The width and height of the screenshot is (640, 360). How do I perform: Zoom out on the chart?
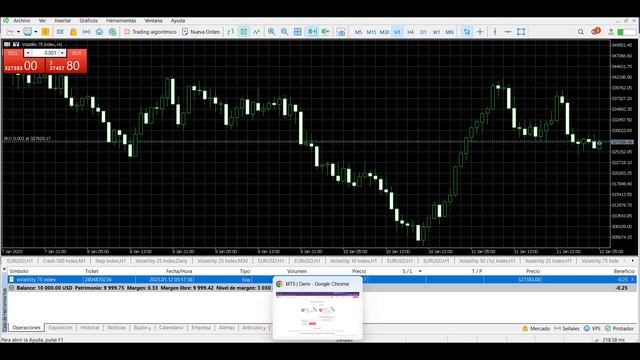pyautogui.click(x=284, y=31)
